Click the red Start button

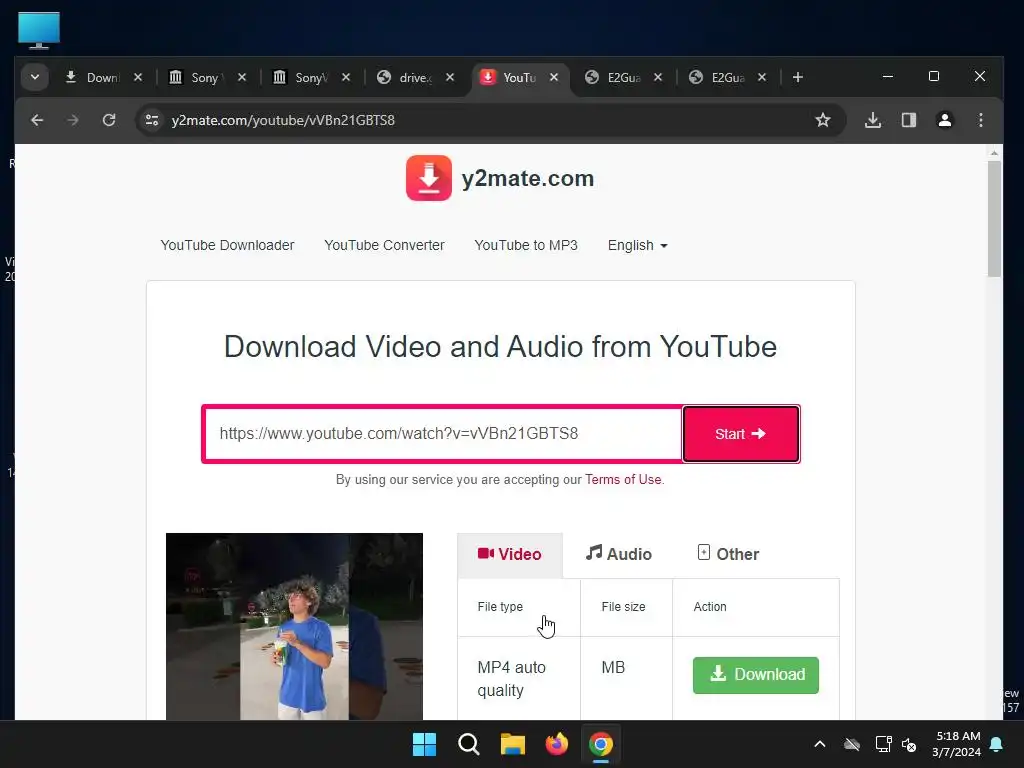[741, 434]
